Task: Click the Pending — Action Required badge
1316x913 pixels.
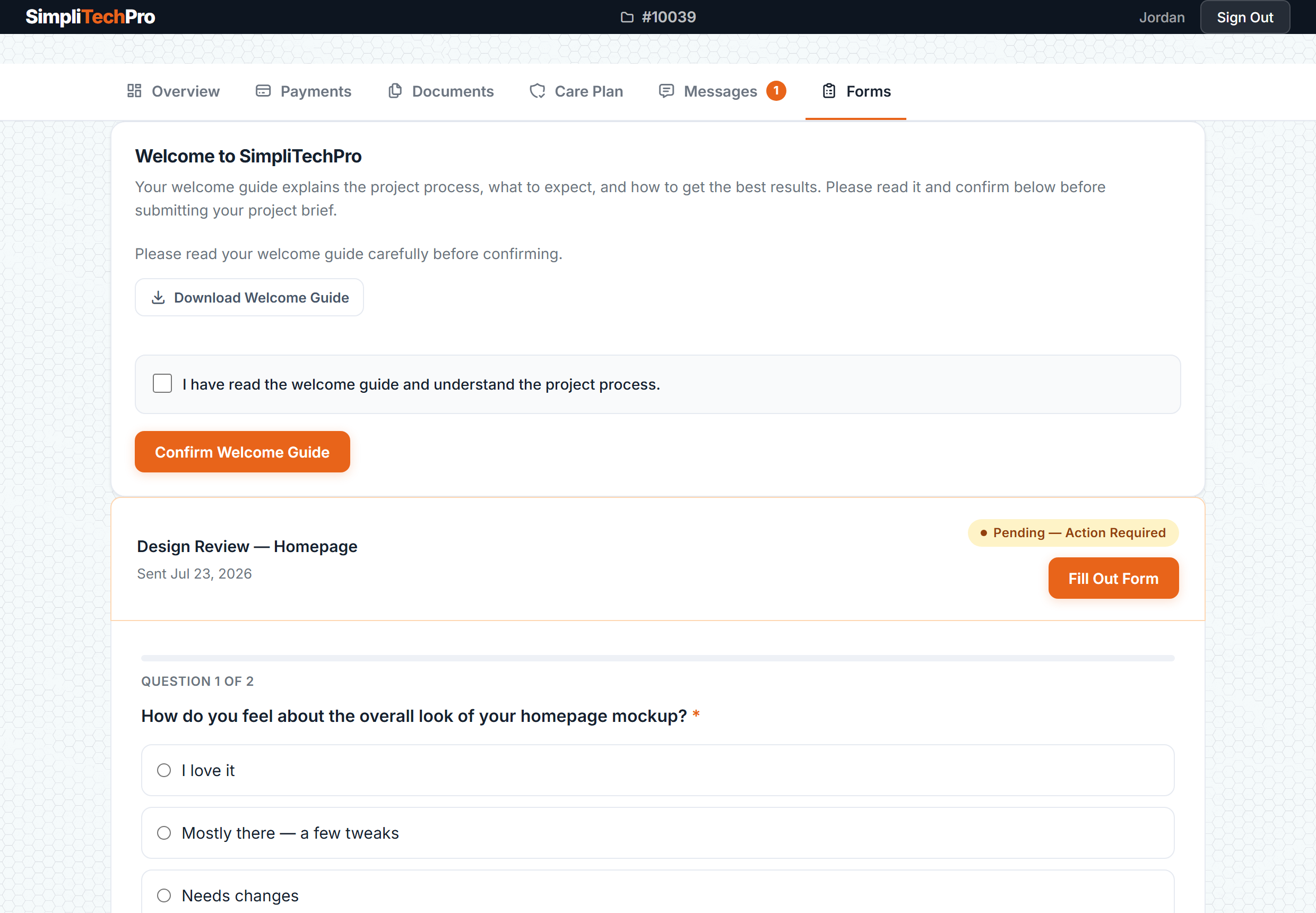Action: (x=1073, y=532)
